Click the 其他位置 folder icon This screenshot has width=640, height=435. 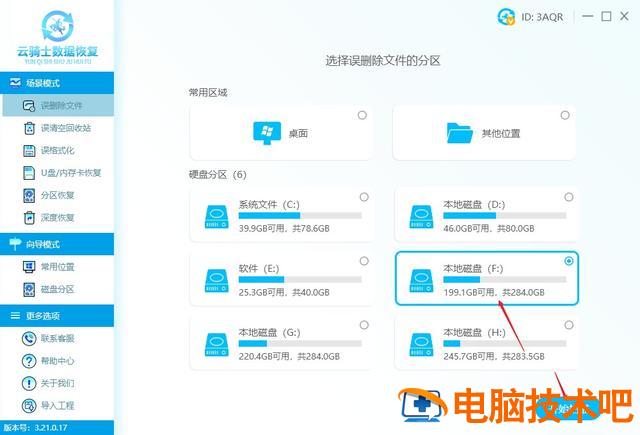(x=460, y=133)
